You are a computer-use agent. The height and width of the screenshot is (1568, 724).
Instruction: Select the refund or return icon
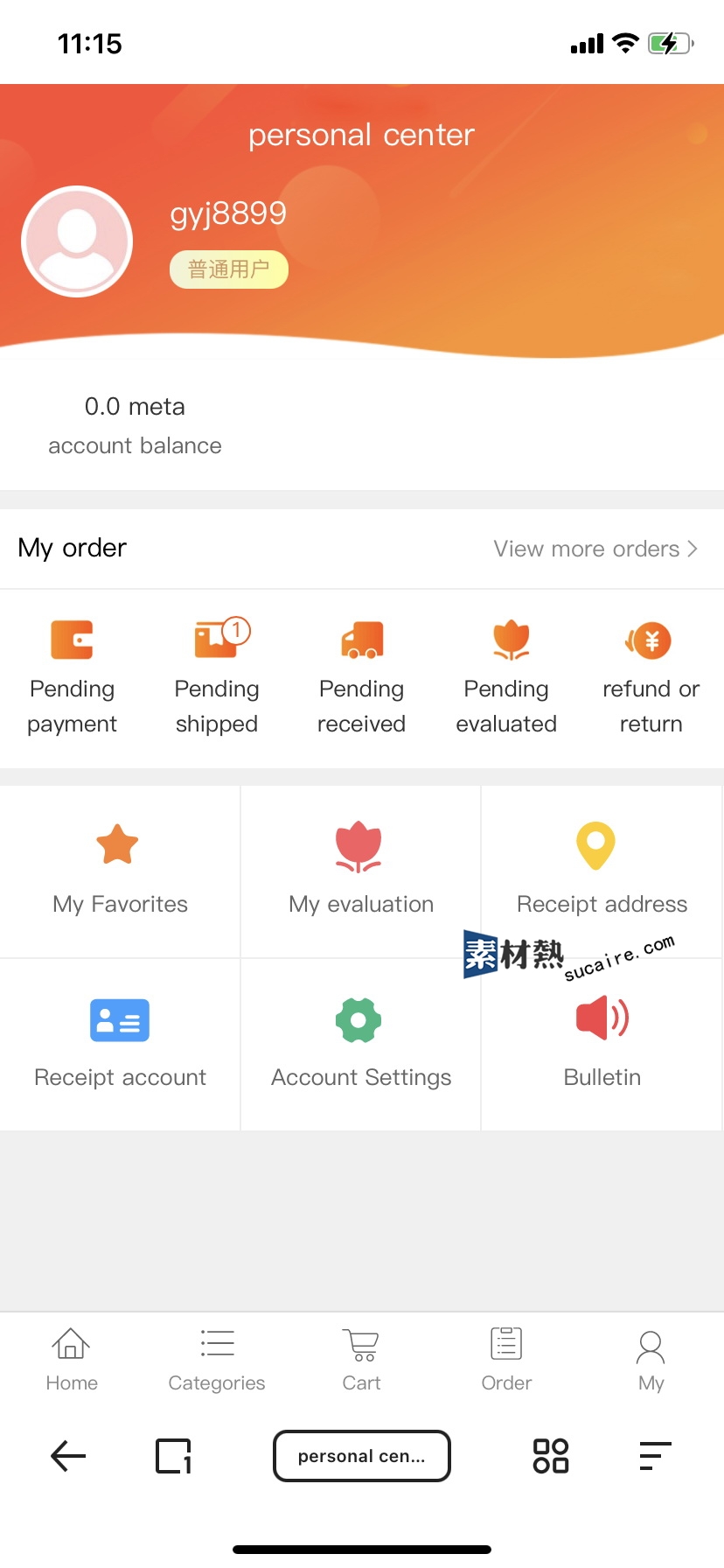(648, 640)
